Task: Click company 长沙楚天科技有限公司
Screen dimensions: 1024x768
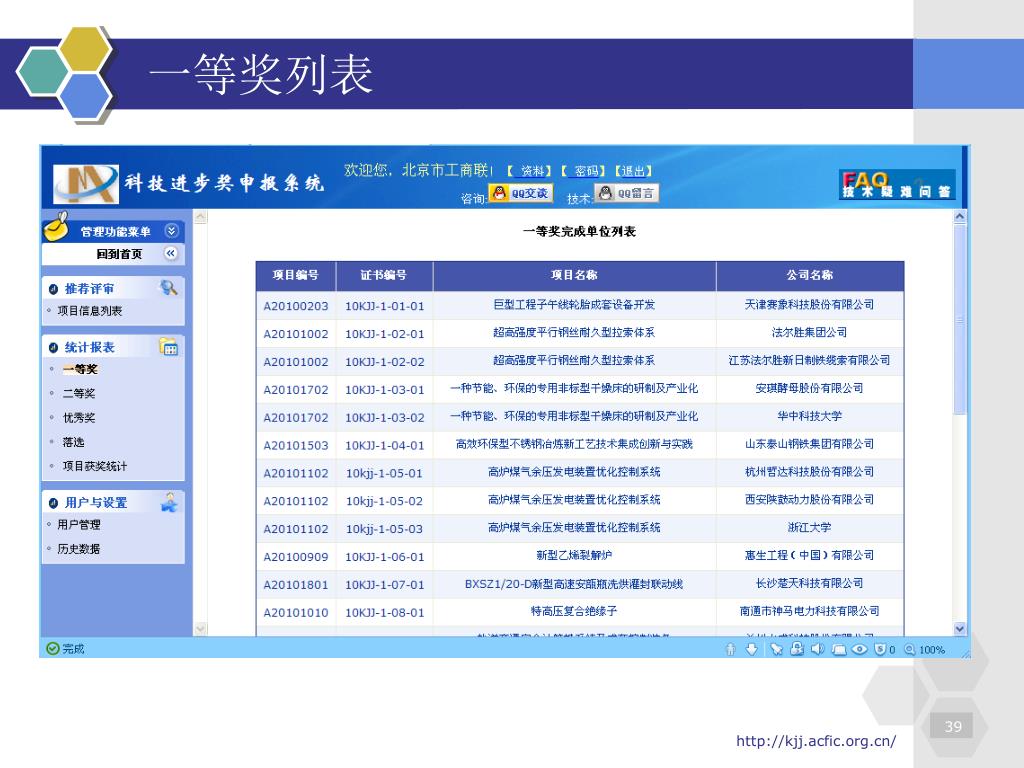Action: pyautogui.click(x=809, y=583)
